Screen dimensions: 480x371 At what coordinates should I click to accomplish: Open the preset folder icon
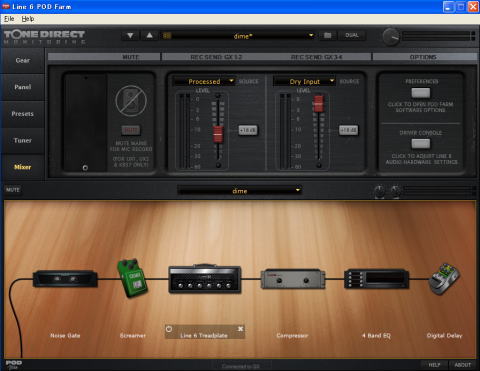point(328,35)
